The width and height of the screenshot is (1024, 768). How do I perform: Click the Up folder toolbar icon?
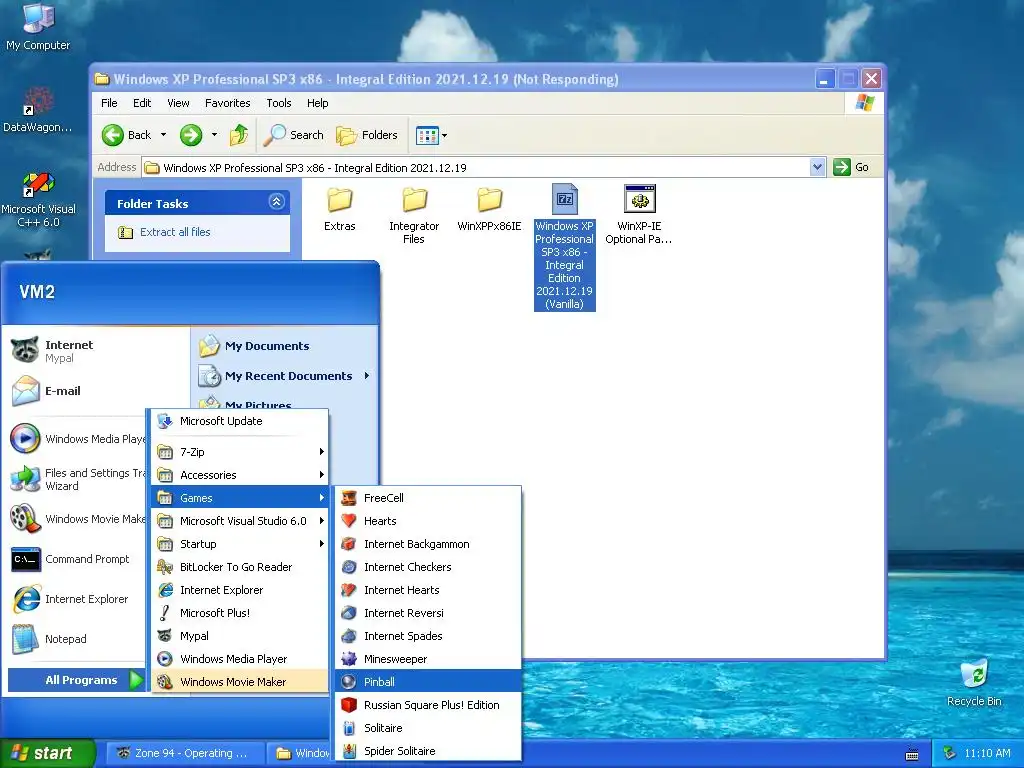239,135
